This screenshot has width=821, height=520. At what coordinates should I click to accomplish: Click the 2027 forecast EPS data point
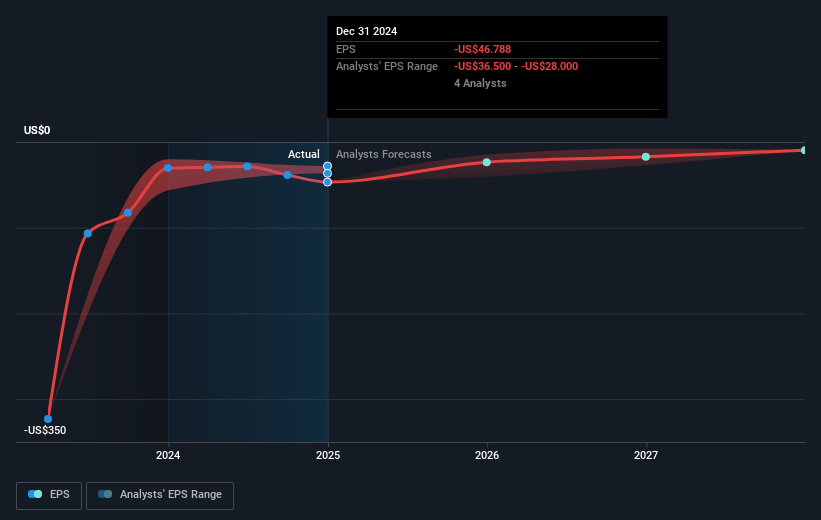tap(646, 157)
